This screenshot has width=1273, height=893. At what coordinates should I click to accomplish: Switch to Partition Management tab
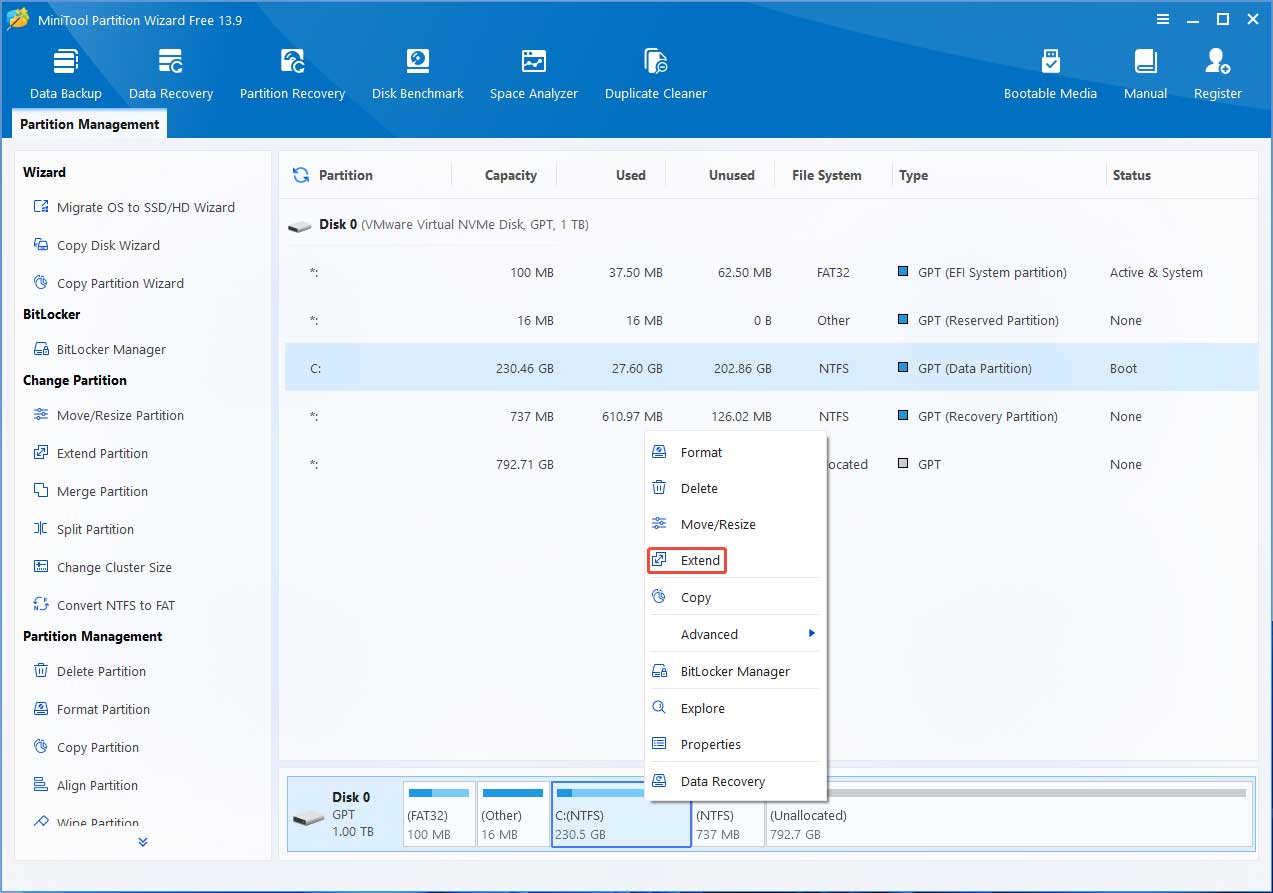click(x=89, y=124)
